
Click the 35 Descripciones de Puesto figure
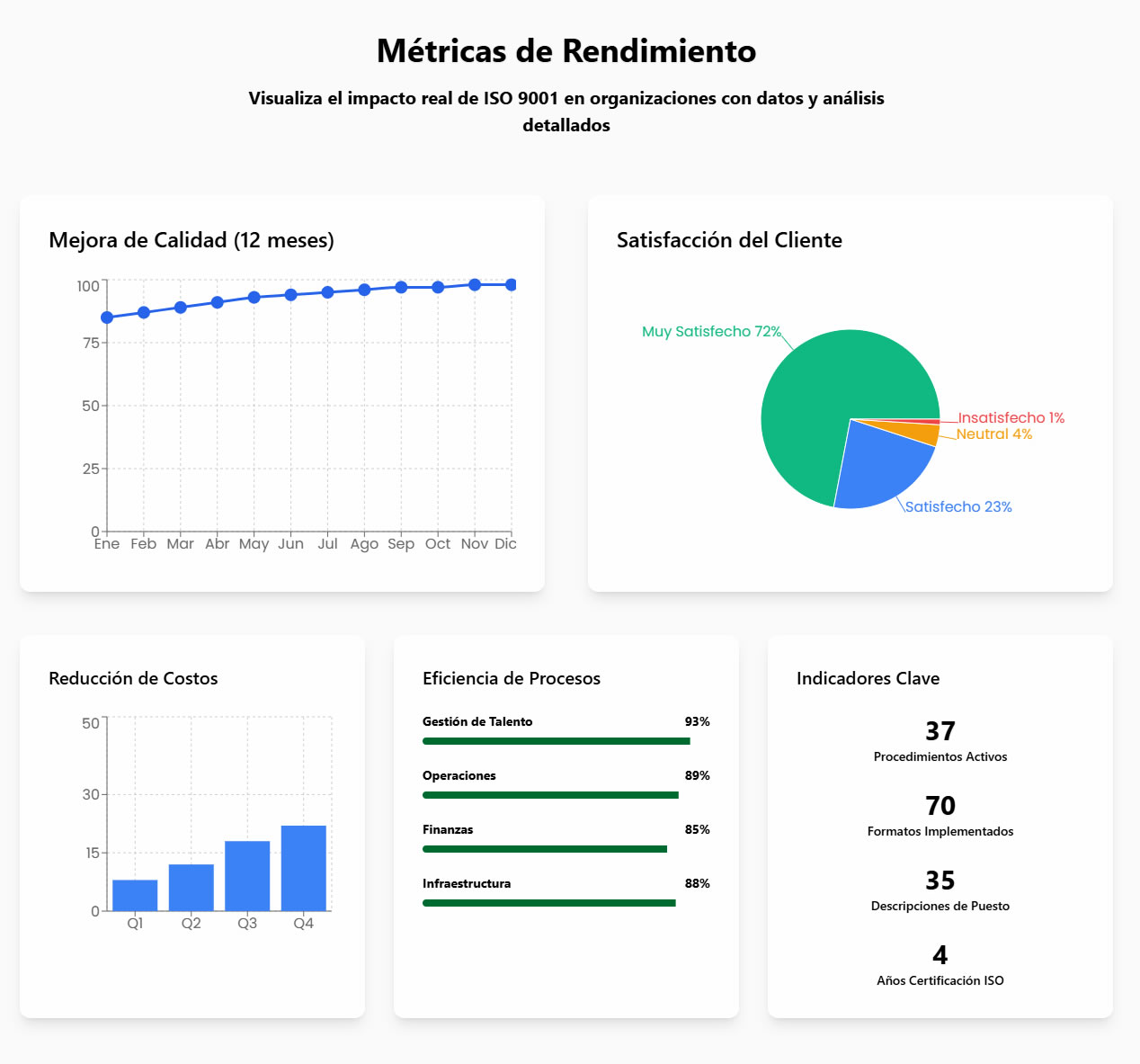pos(940,881)
